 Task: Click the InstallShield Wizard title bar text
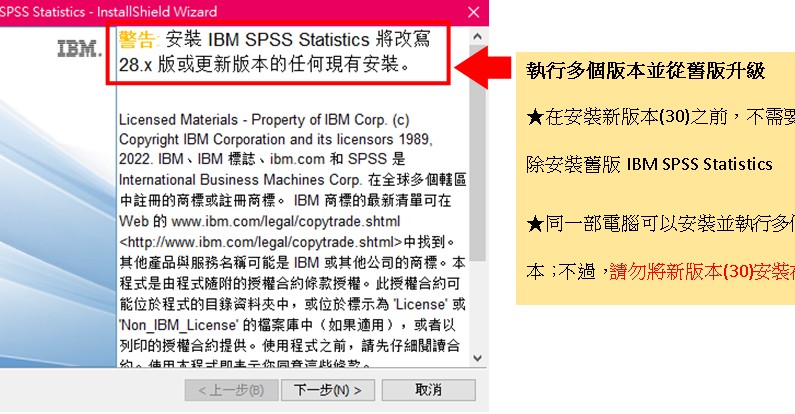click(109, 12)
